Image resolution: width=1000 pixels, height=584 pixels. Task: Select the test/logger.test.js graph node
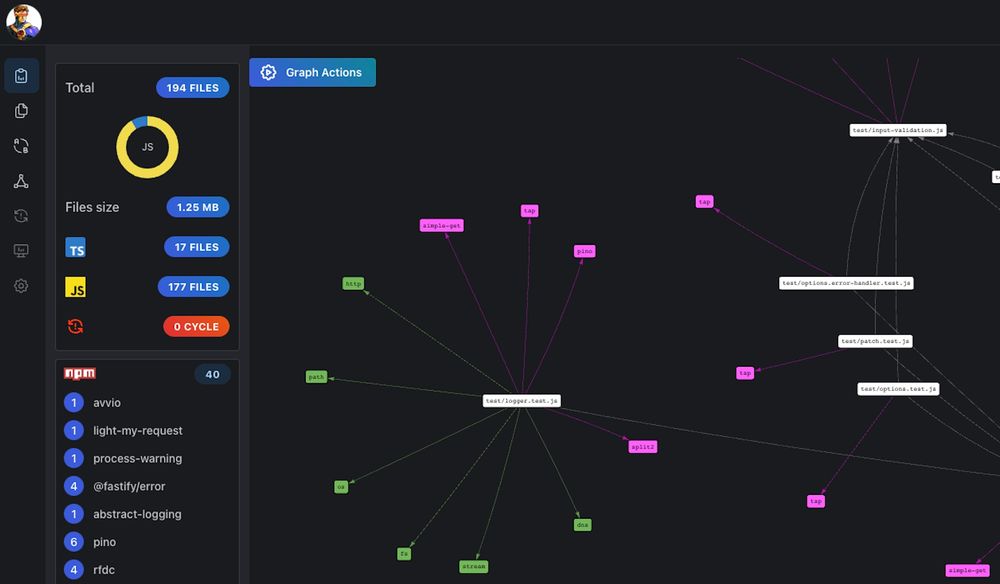522,401
